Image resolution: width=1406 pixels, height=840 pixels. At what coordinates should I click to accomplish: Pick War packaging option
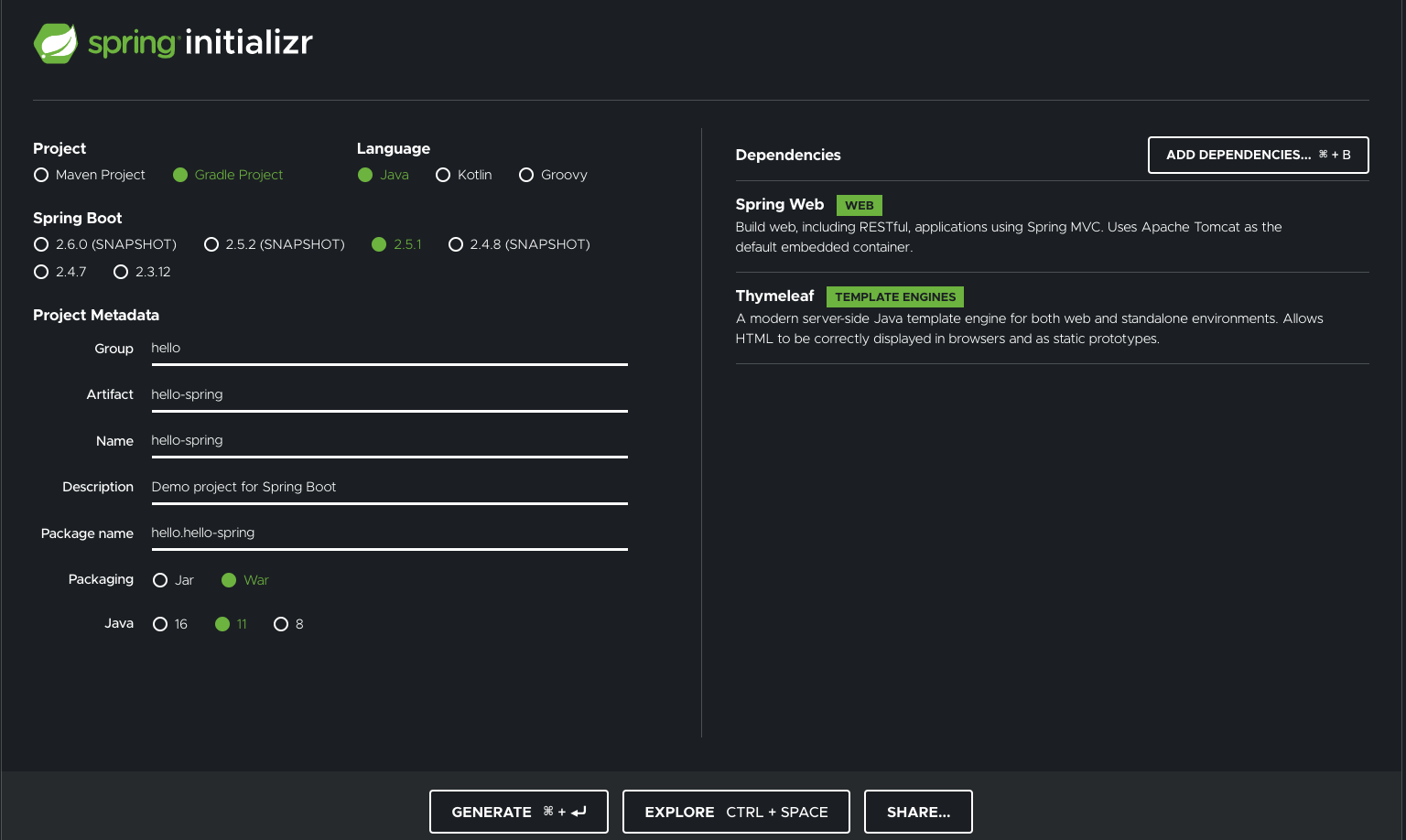pyautogui.click(x=229, y=580)
